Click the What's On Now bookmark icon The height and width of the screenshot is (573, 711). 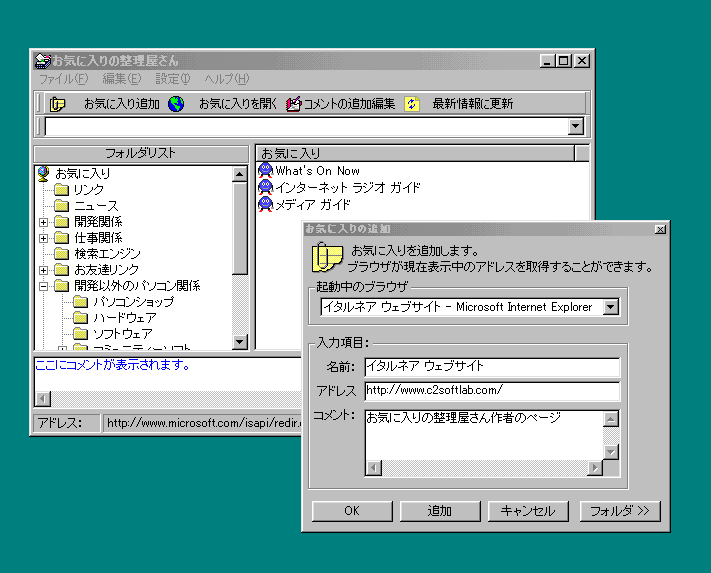point(265,170)
